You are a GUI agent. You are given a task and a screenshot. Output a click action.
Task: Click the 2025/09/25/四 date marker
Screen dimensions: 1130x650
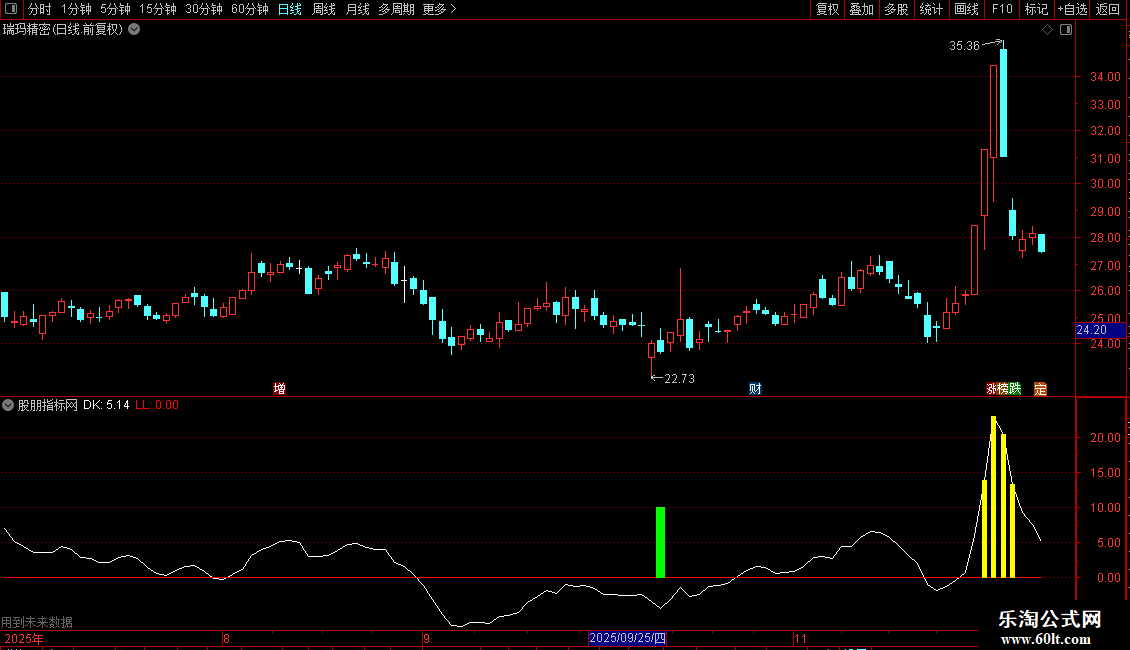[627, 638]
